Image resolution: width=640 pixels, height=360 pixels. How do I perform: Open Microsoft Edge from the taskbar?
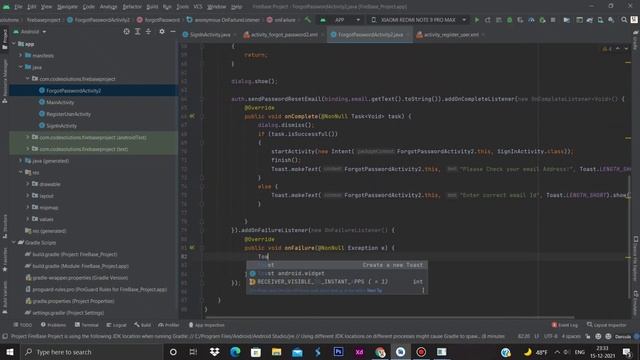235,352
